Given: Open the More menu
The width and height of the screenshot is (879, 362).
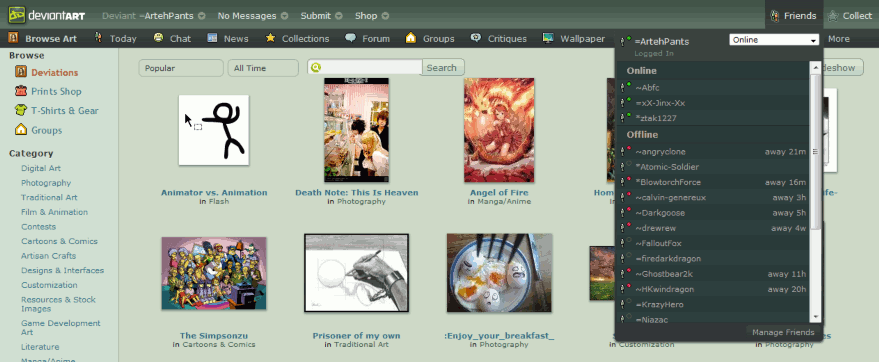Looking at the screenshot, I should pos(839,39).
